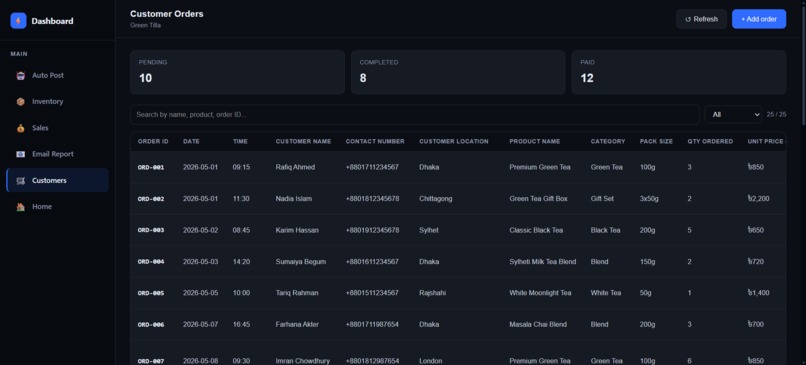Click order ID ORD-003

pos(151,230)
